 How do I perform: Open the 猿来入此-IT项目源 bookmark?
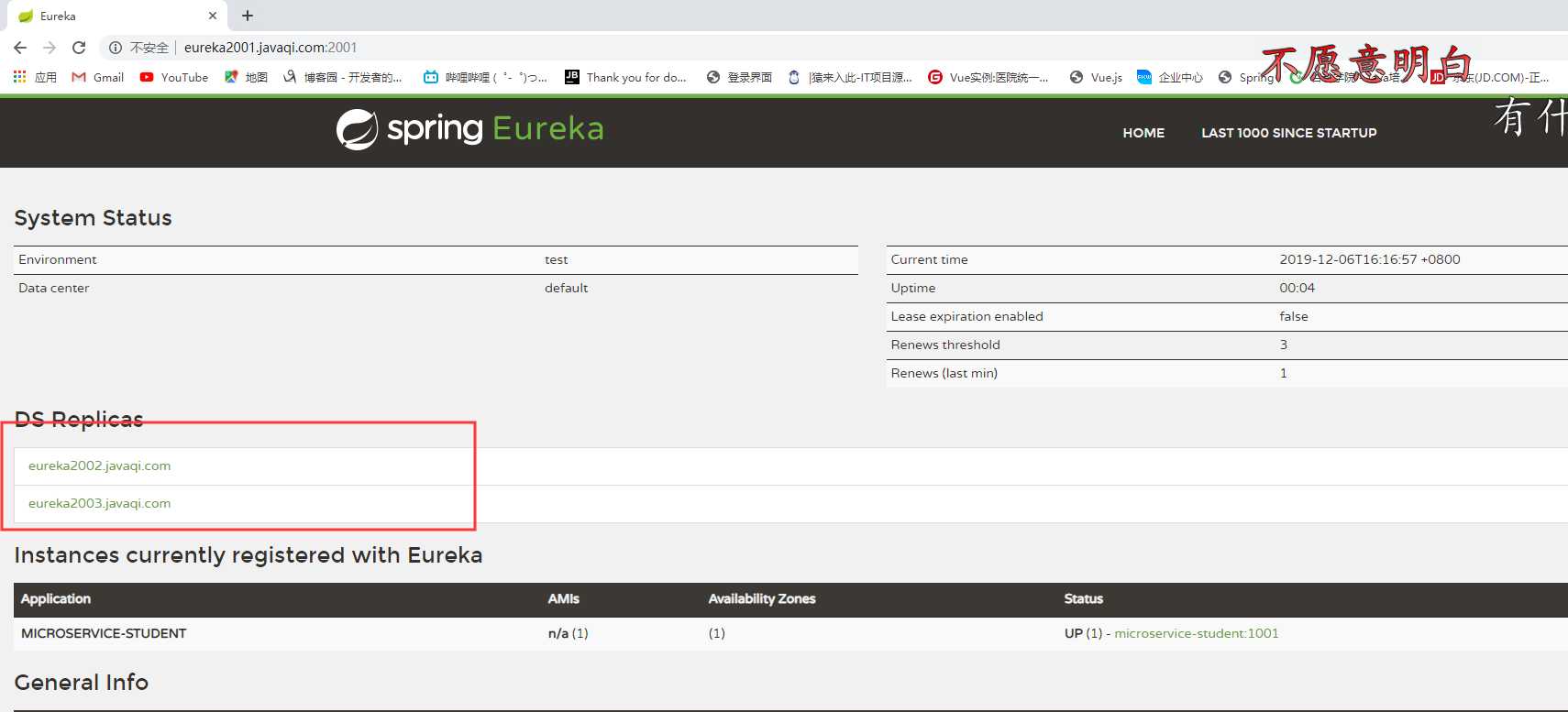(850, 77)
